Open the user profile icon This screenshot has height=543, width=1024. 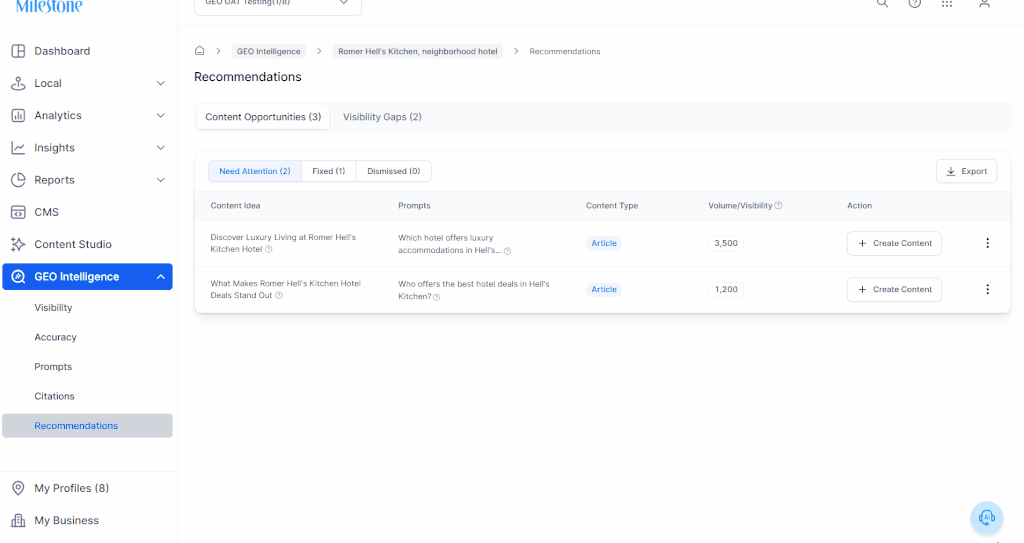(985, 3)
